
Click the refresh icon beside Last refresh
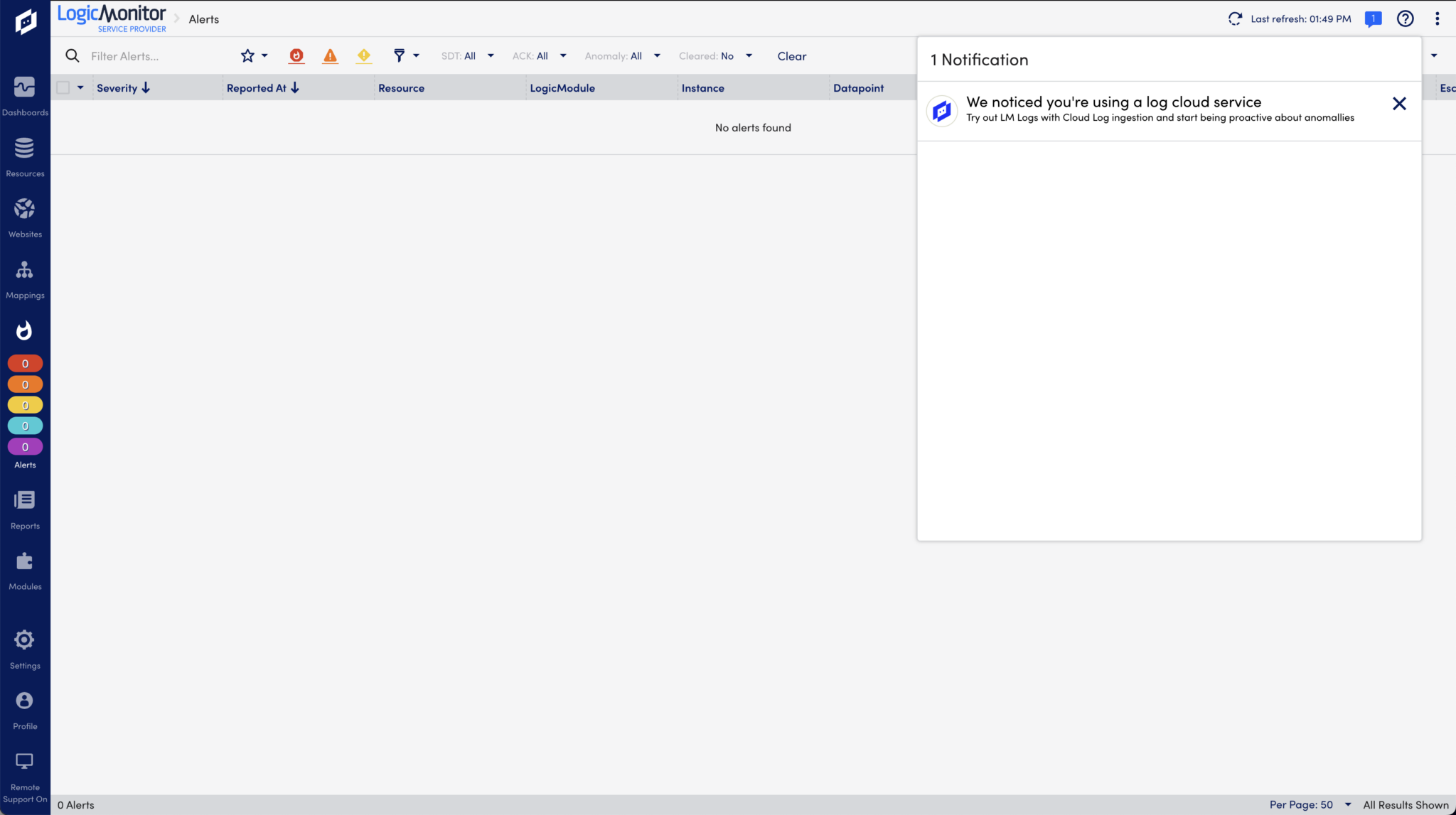coord(1235,19)
